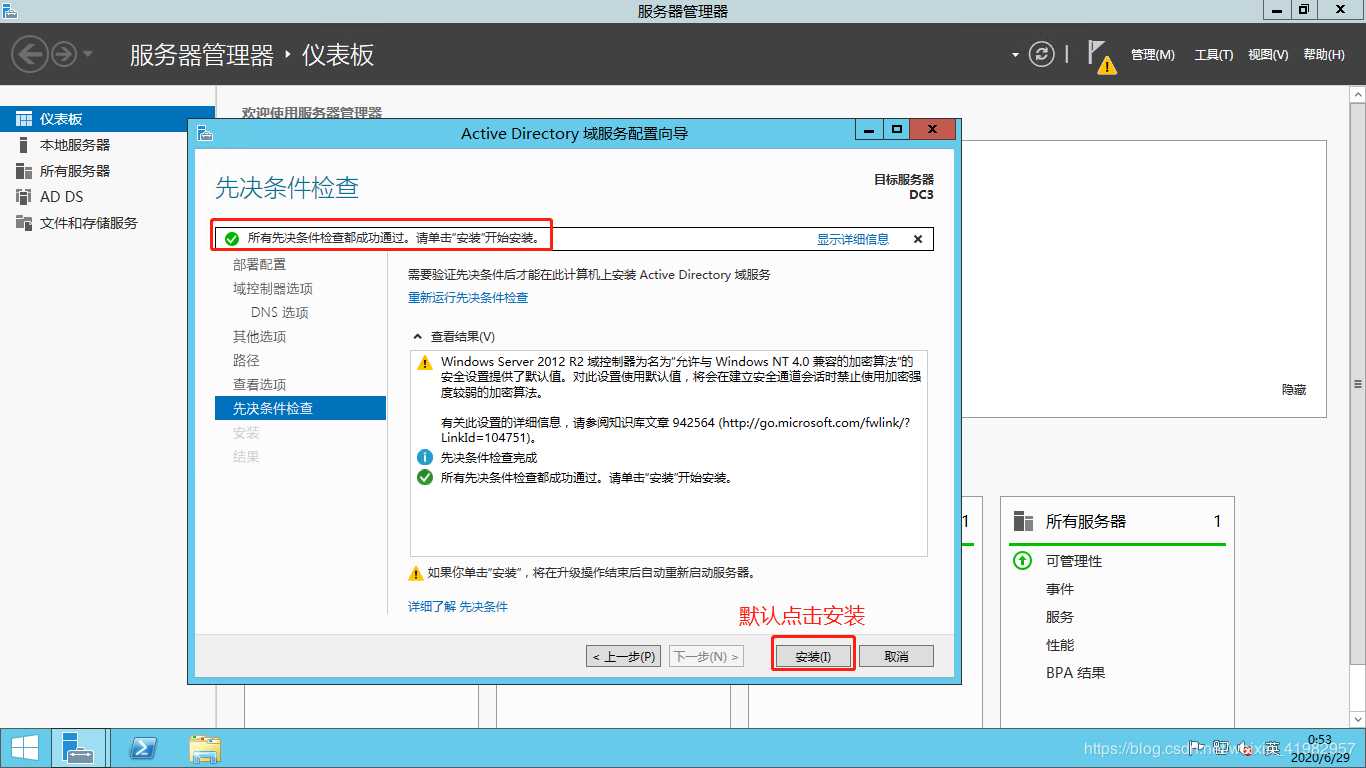Click the Windows Start button
Image resolution: width=1366 pixels, height=768 pixels.
[x=25, y=748]
